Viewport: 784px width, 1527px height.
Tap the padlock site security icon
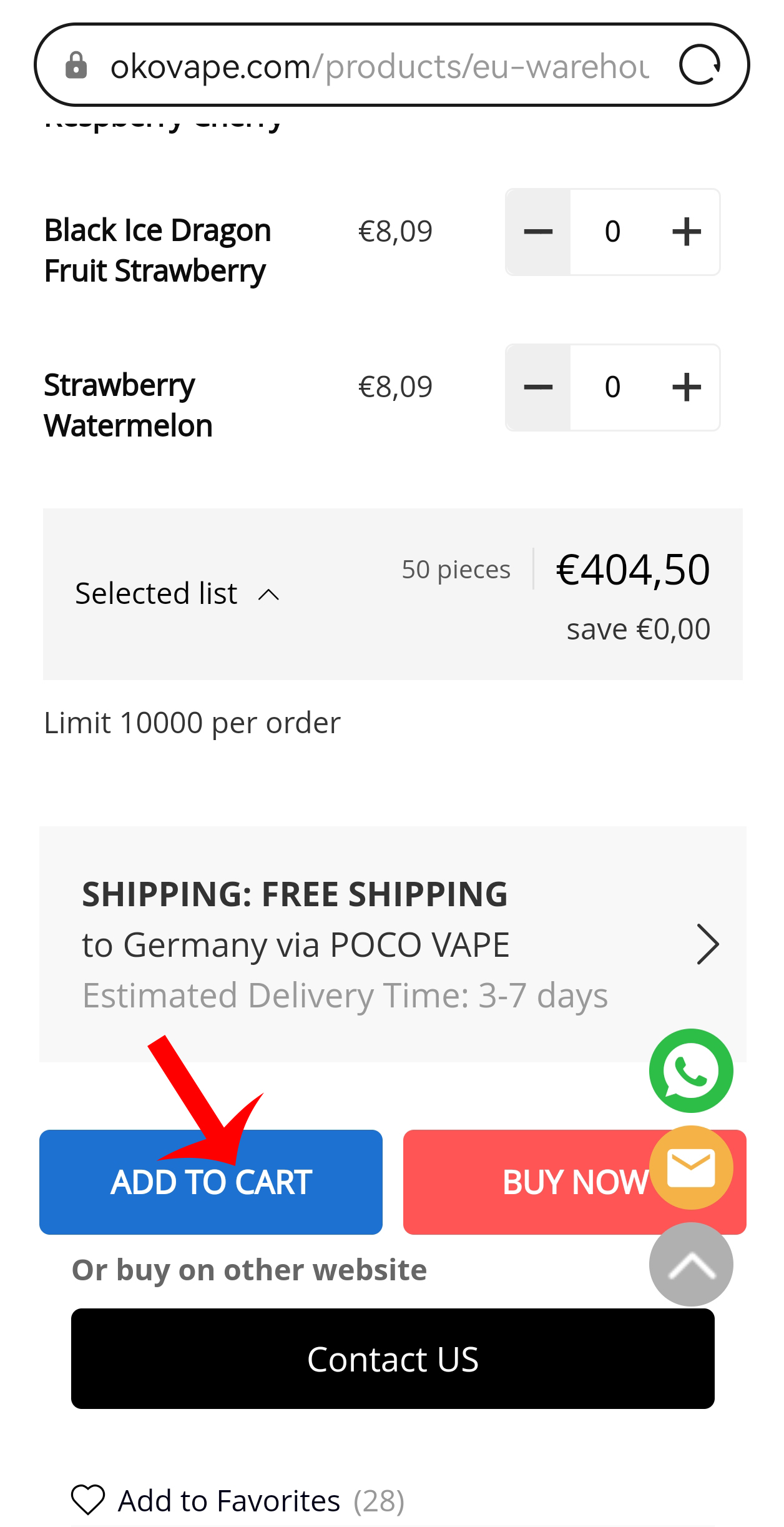click(x=76, y=66)
